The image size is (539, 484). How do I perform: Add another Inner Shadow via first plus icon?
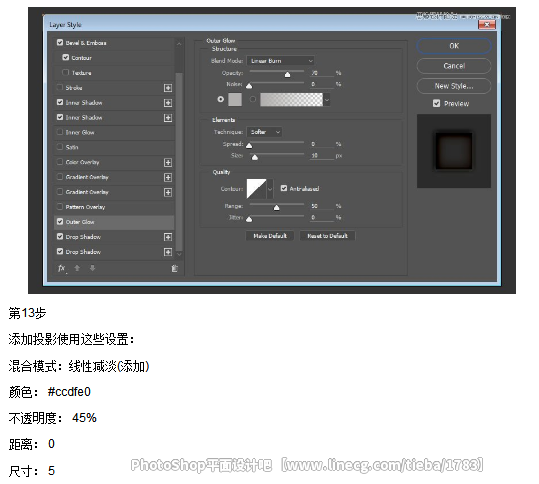(168, 103)
